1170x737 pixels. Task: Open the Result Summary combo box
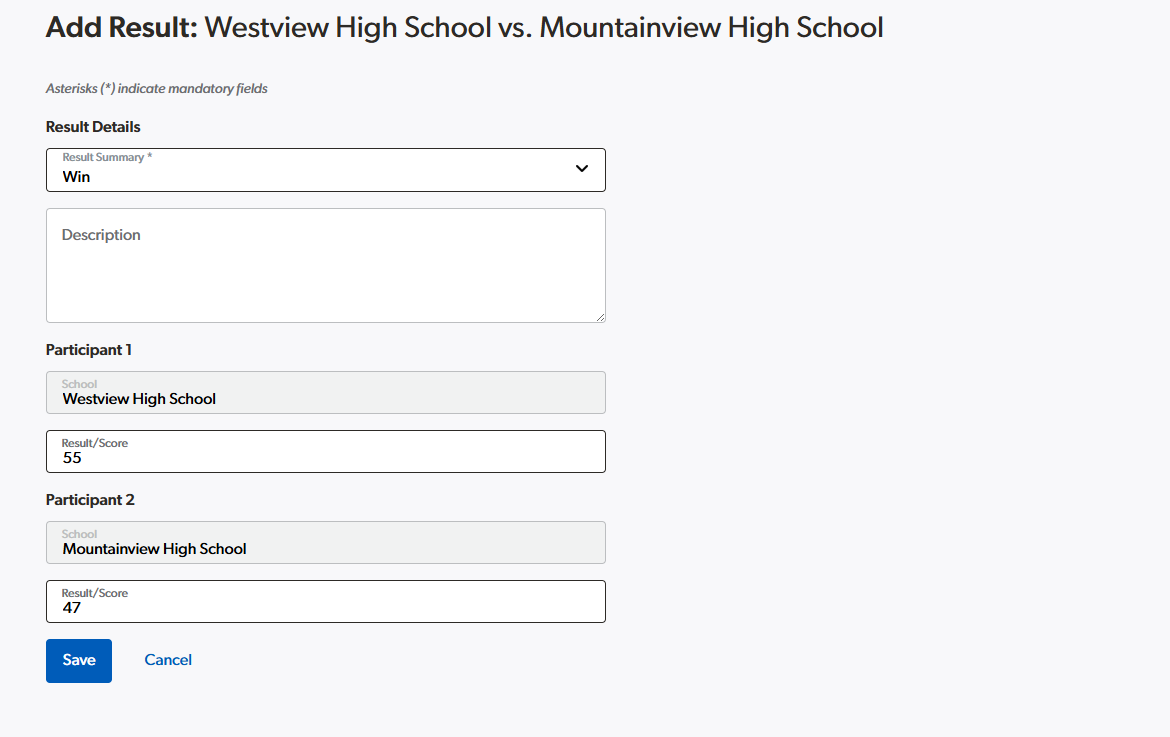tap(325, 170)
